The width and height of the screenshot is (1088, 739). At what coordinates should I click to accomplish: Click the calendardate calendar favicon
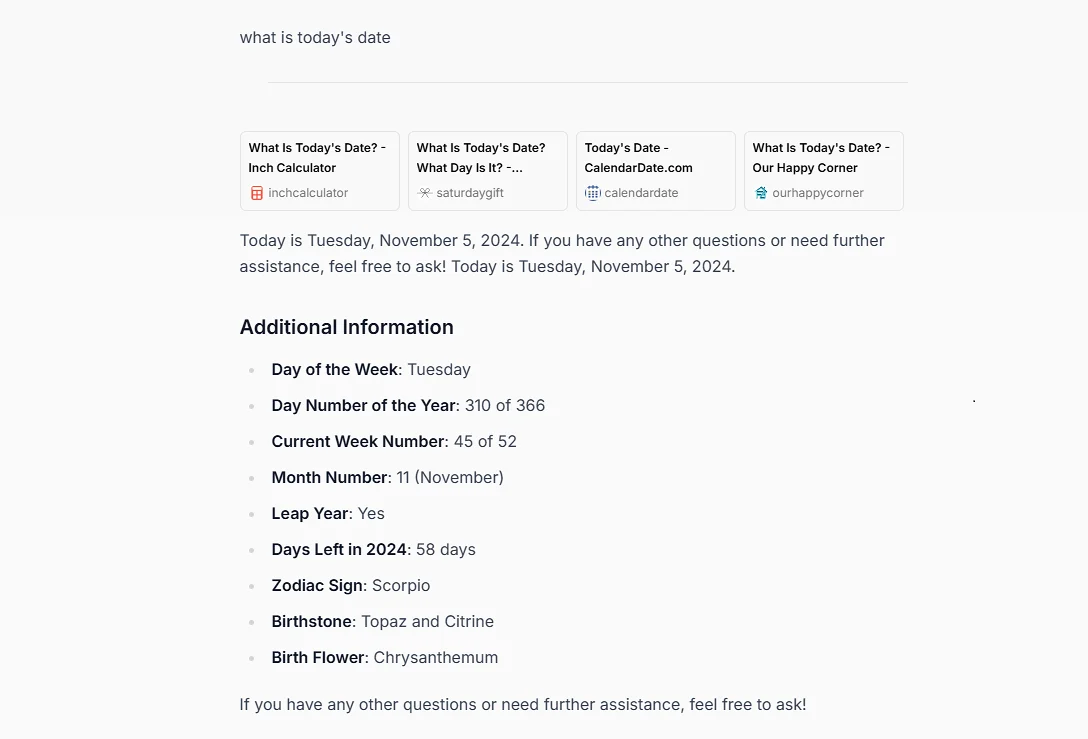click(x=593, y=193)
